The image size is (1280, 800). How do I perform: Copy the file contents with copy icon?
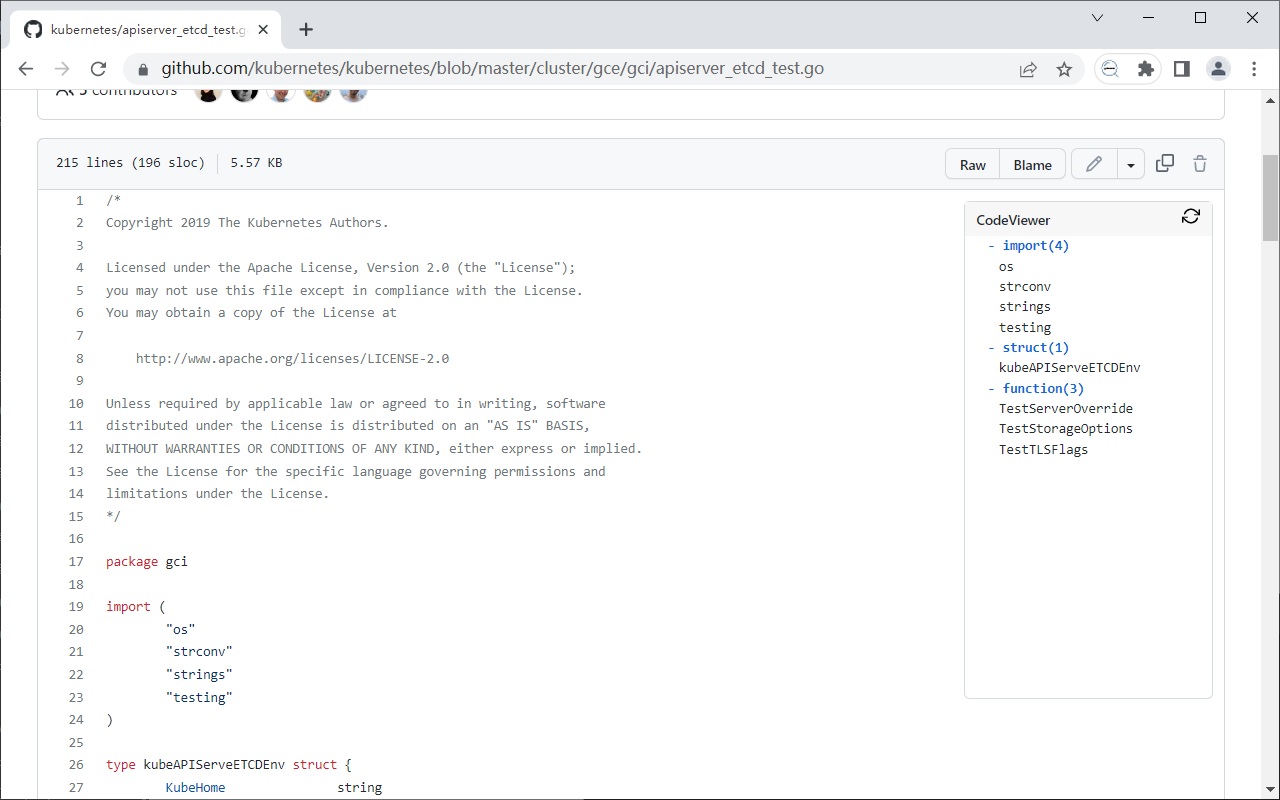(1164, 163)
